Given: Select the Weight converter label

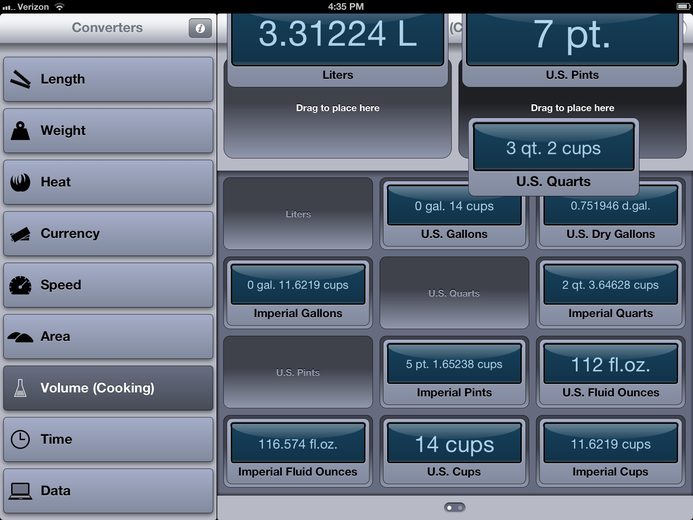Looking at the screenshot, I should coord(63,130).
